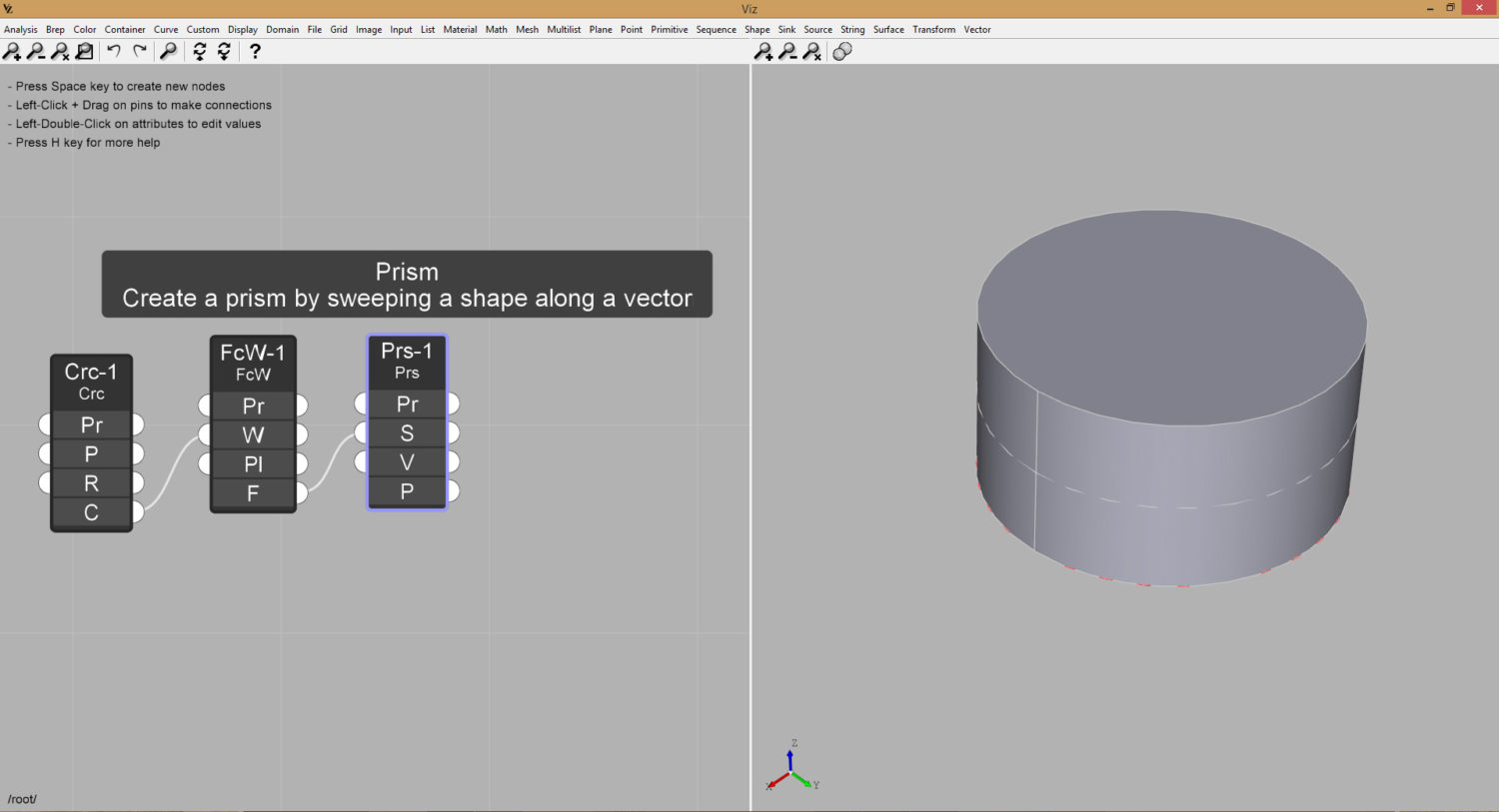Image resolution: width=1499 pixels, height=812 pixels.
Task: Activate the Zoom to Region icon
Action: click(x=84, y=51)
